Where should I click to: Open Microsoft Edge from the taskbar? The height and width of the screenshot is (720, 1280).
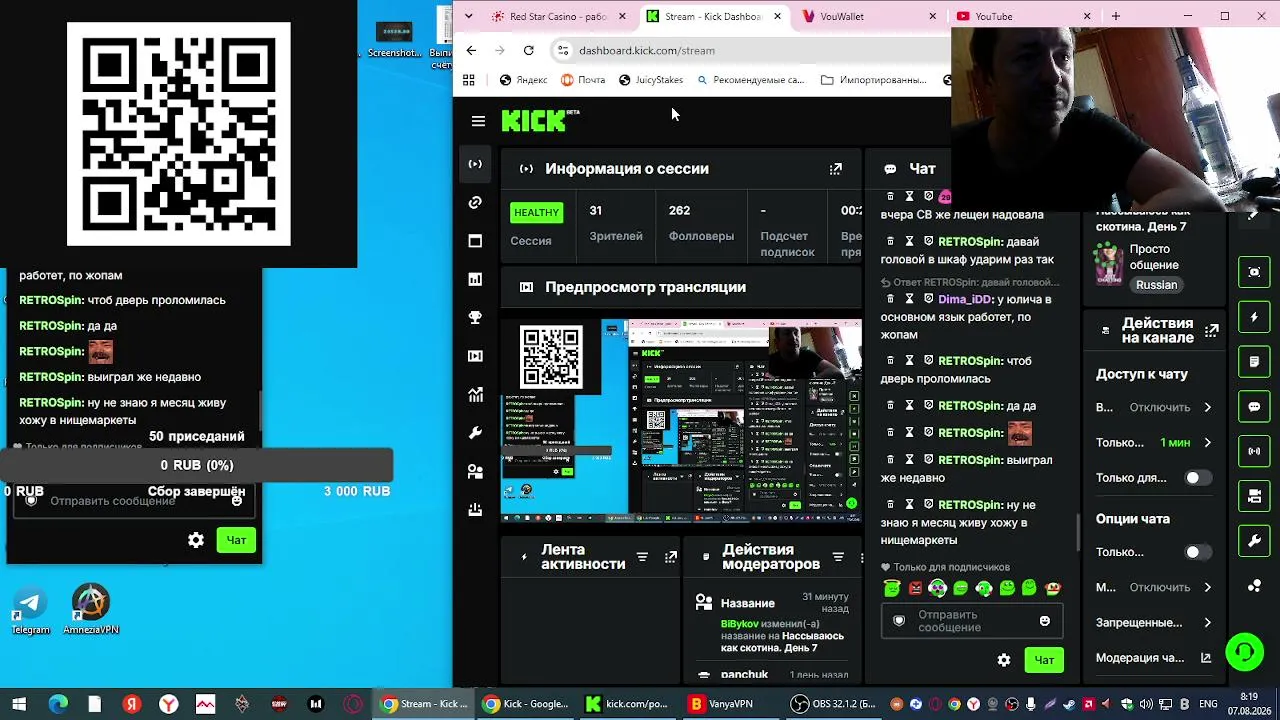tap(58, 704)
